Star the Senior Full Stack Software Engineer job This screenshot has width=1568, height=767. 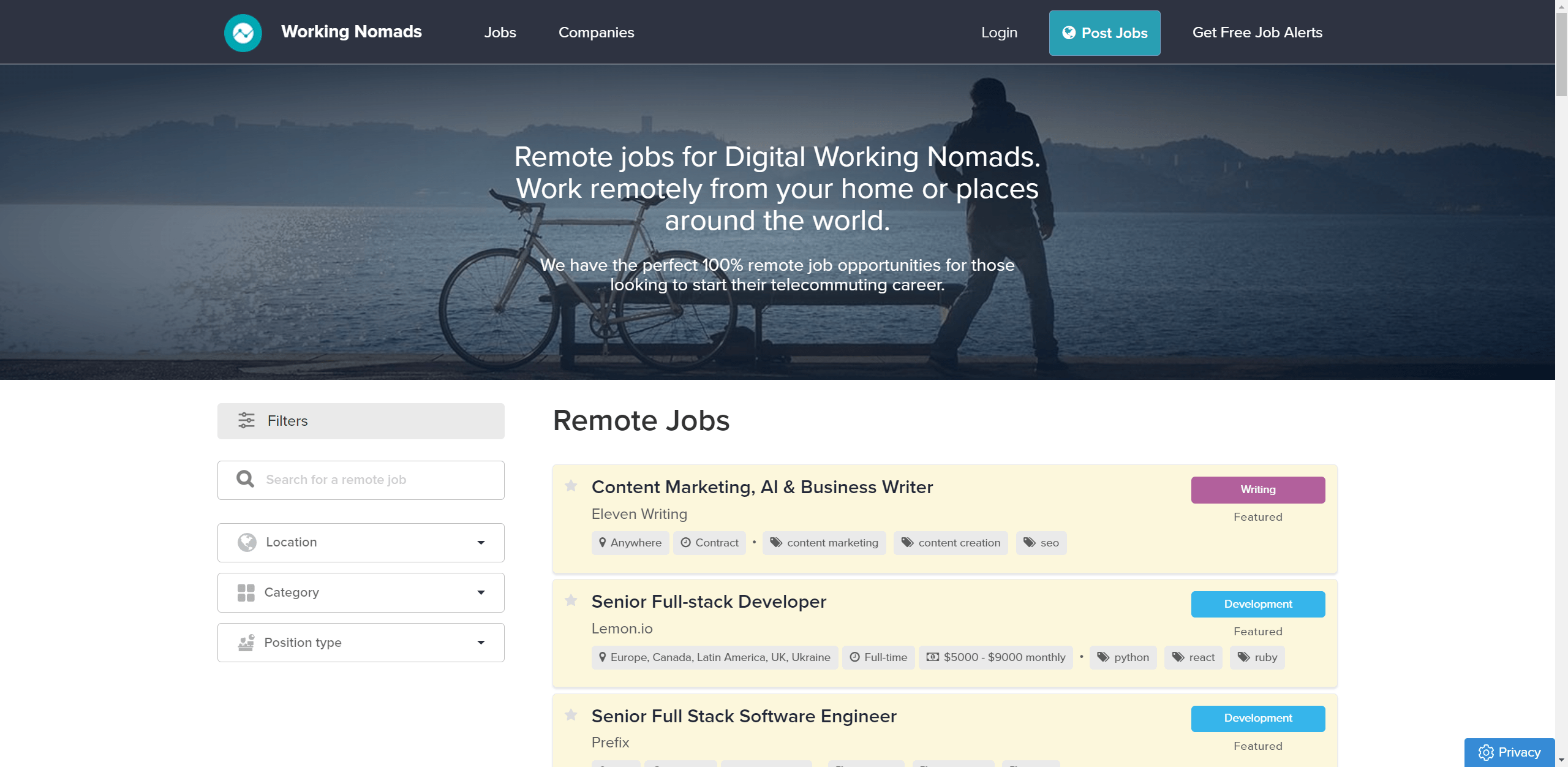pyautogui.click(x=571, y=715)
